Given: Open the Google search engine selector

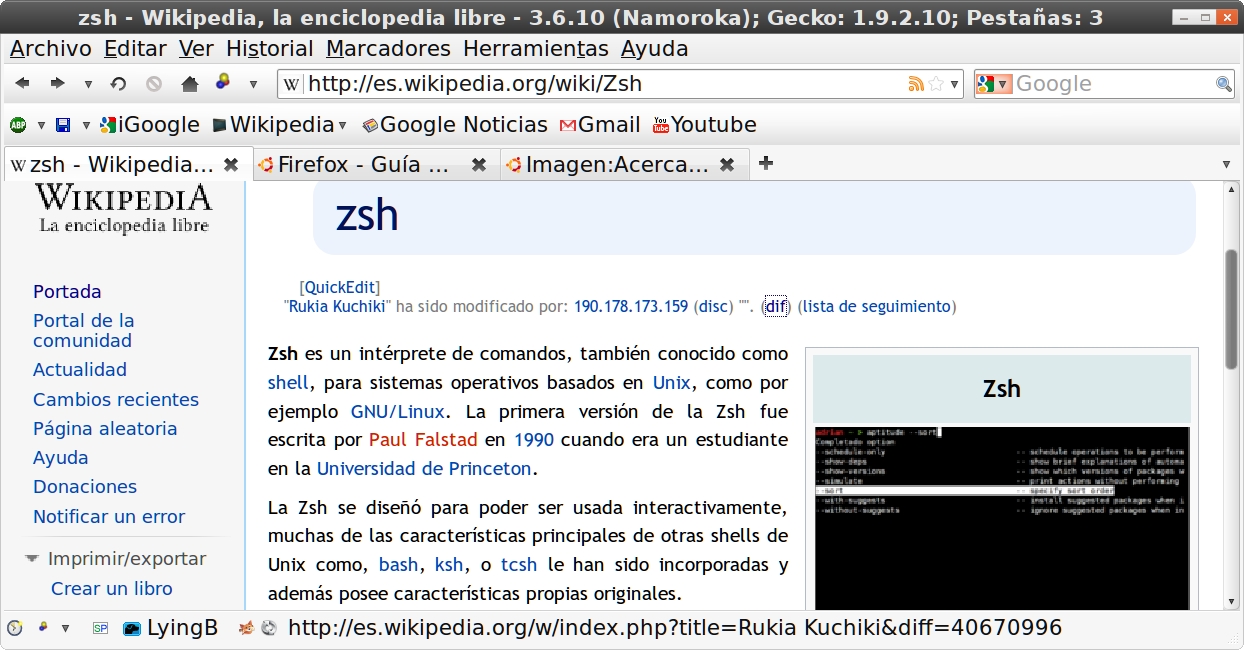Looking at the screenshot, I should (x=994, y=84).
